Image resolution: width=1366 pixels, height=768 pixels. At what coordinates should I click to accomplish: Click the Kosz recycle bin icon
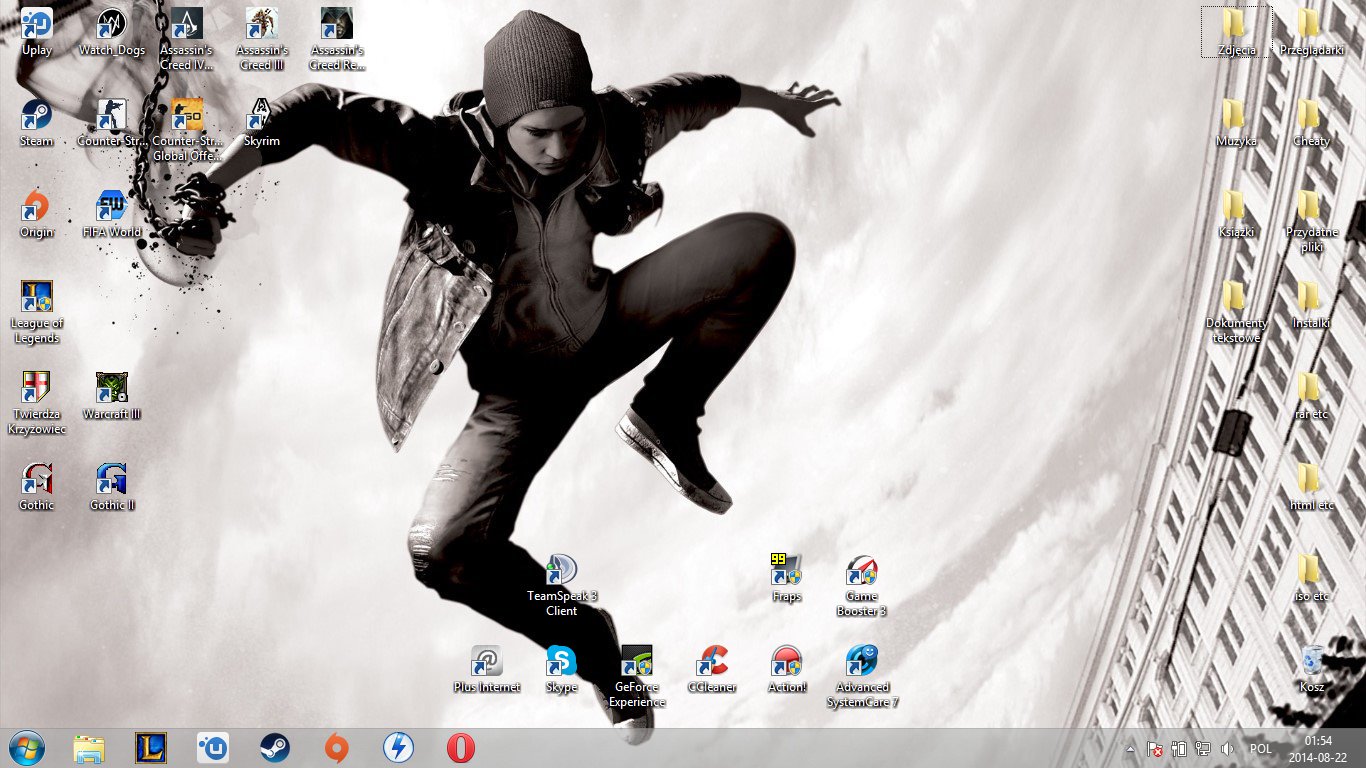point(1311,668)
